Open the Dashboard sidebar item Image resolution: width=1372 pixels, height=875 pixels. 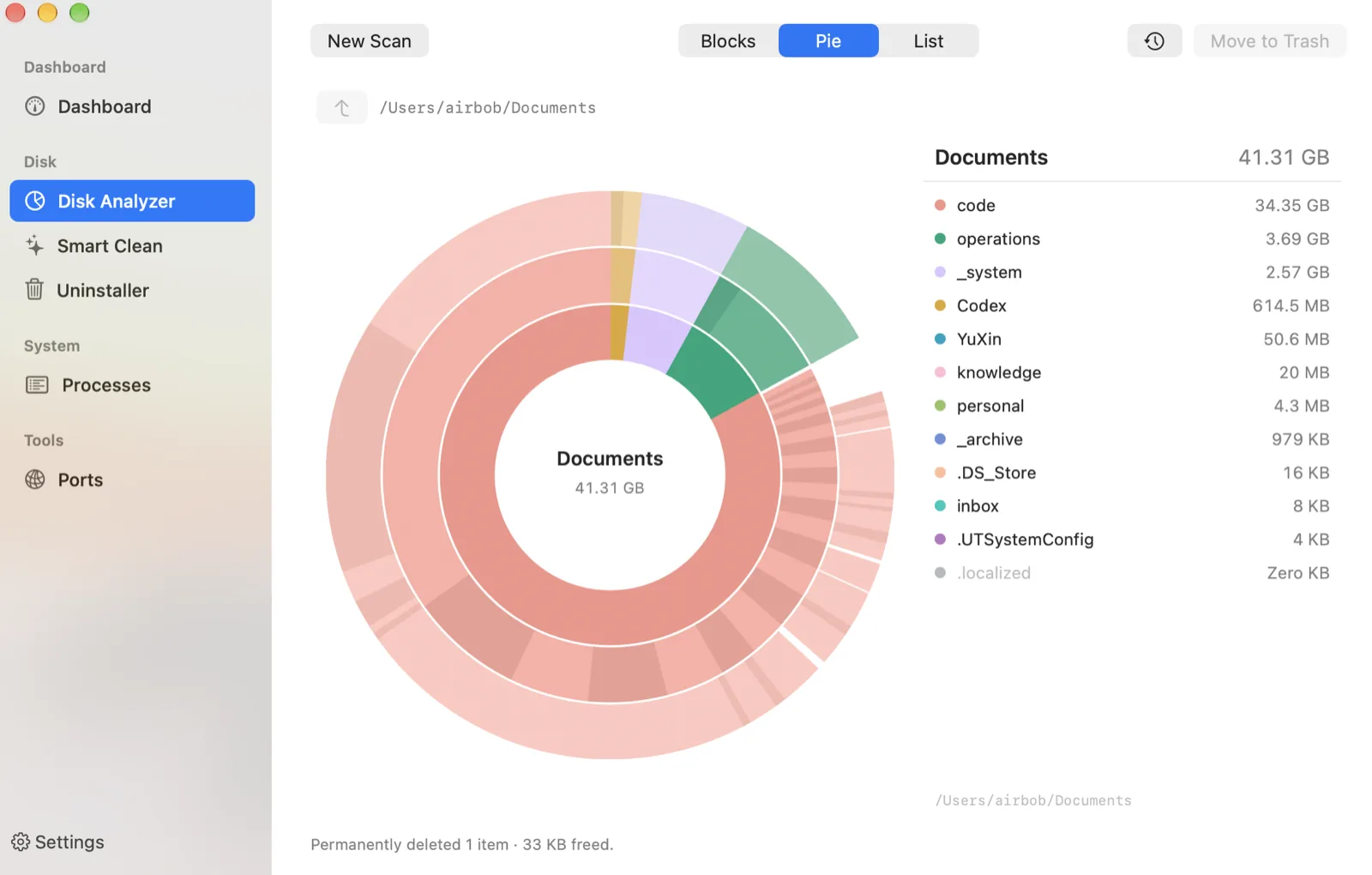click(132, 106)
